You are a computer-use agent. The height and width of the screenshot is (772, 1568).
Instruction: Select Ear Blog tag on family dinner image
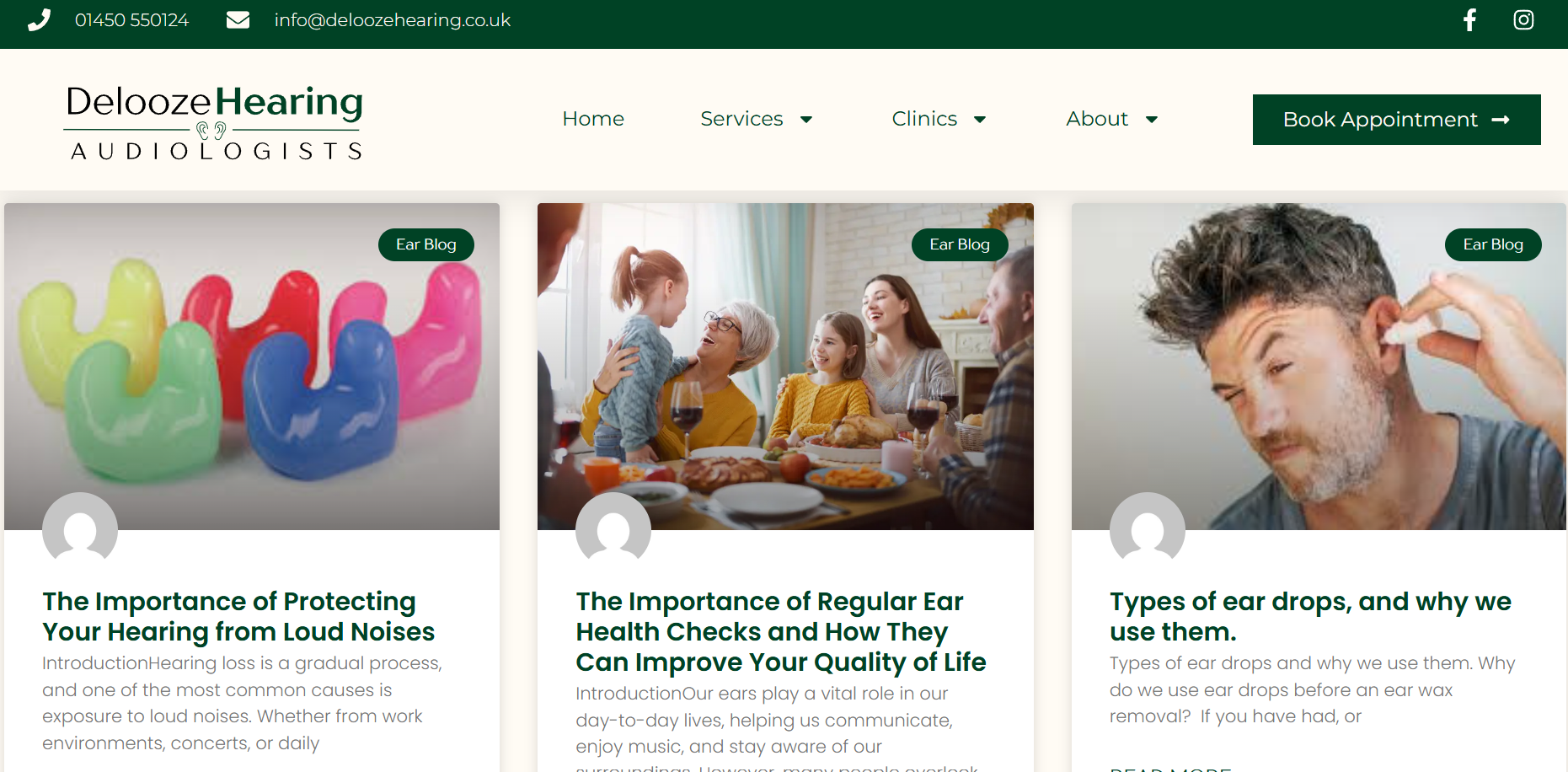coord(959,244)
